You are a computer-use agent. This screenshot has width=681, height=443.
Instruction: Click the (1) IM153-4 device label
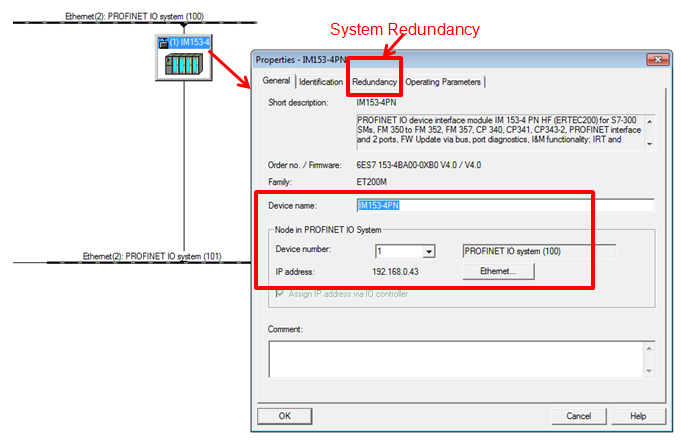coord(189,42)
